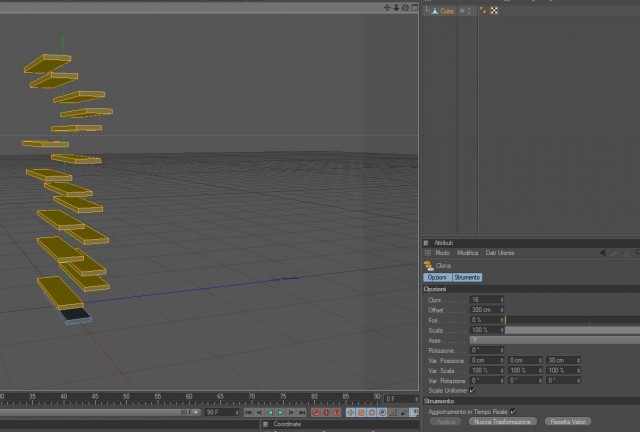Toggle scale keying icon
This screenshot has width=640, height=432.
click(361, 412)
